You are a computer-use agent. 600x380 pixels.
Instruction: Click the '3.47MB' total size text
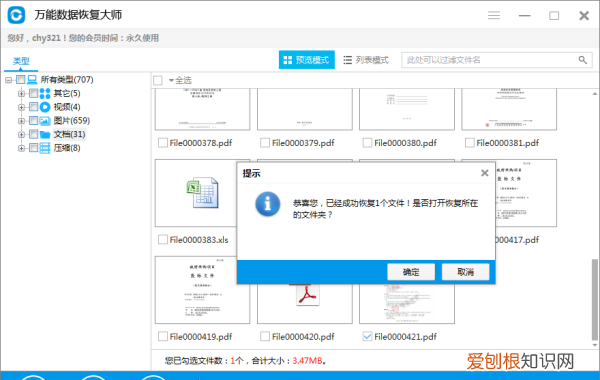point(307,360)
